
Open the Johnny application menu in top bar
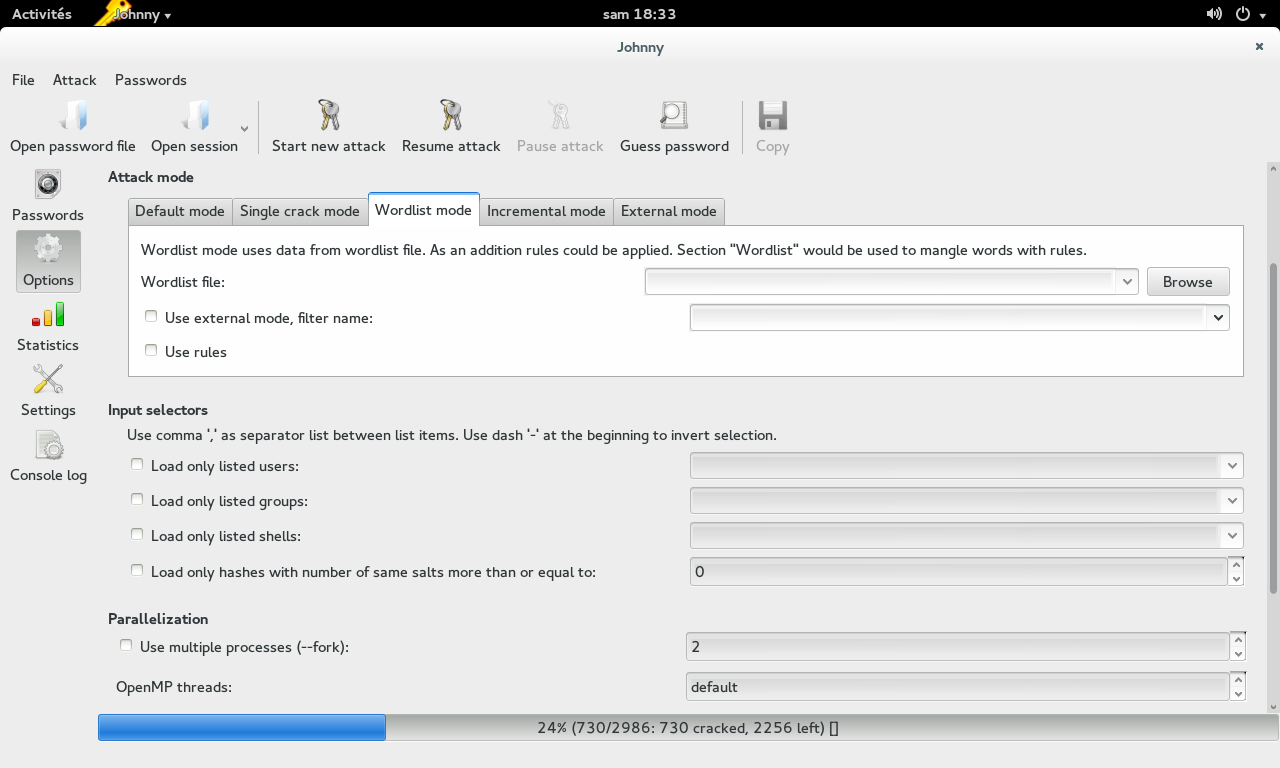pyautogui.click(x=141, y=15)
